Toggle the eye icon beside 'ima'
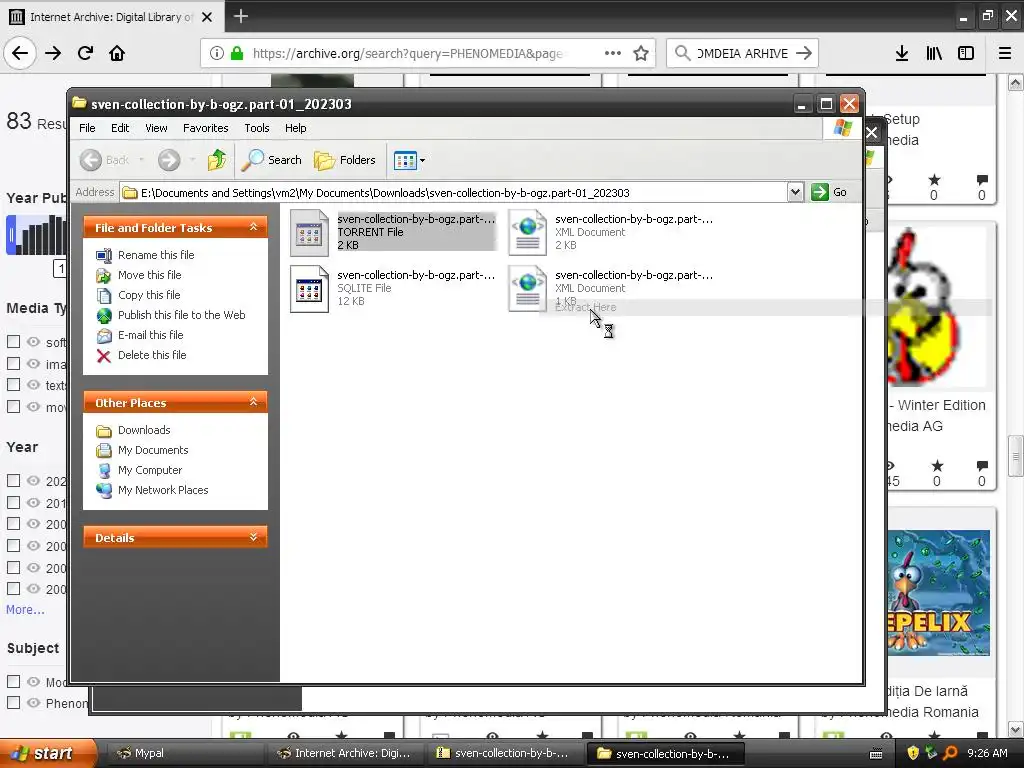This screenshot has width=1024, height=768. point(33,364)
